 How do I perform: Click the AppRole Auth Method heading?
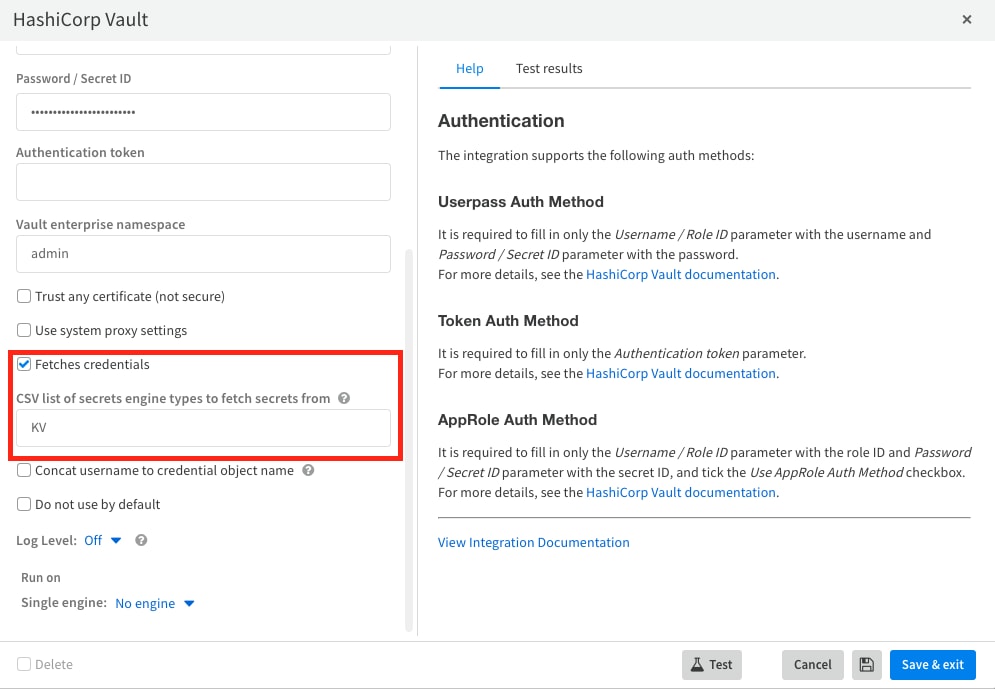click(517, 420)
